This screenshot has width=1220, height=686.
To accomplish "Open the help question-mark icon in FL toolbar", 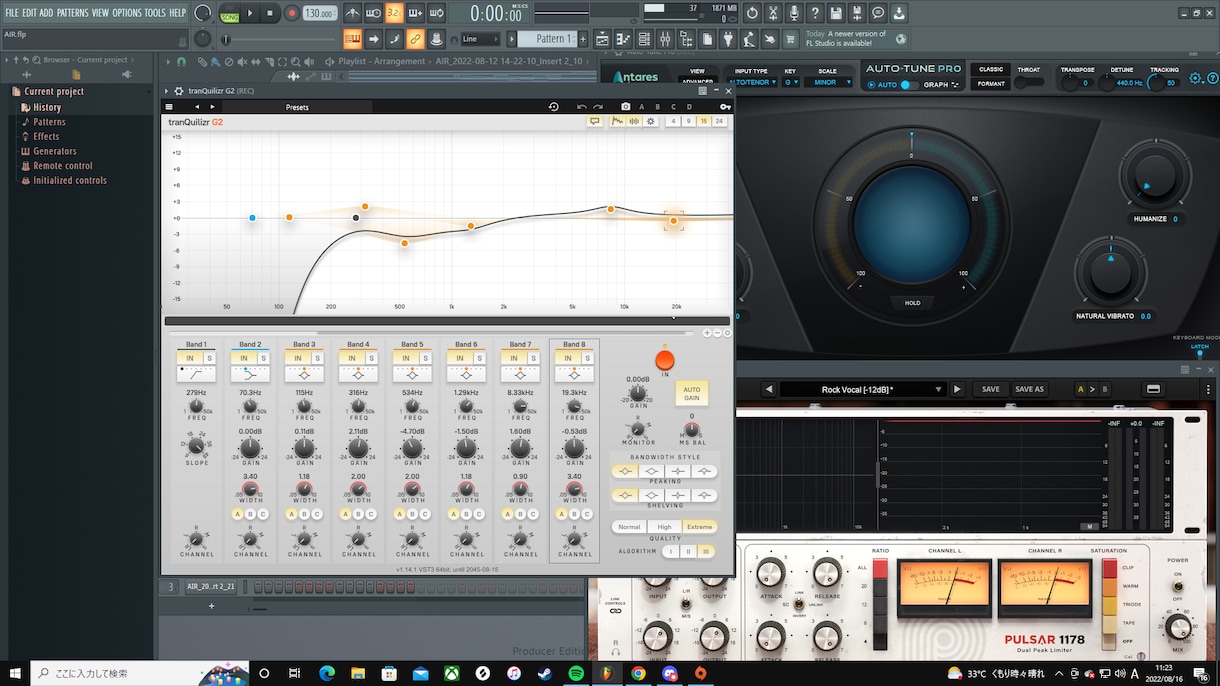I will (815, 13).
